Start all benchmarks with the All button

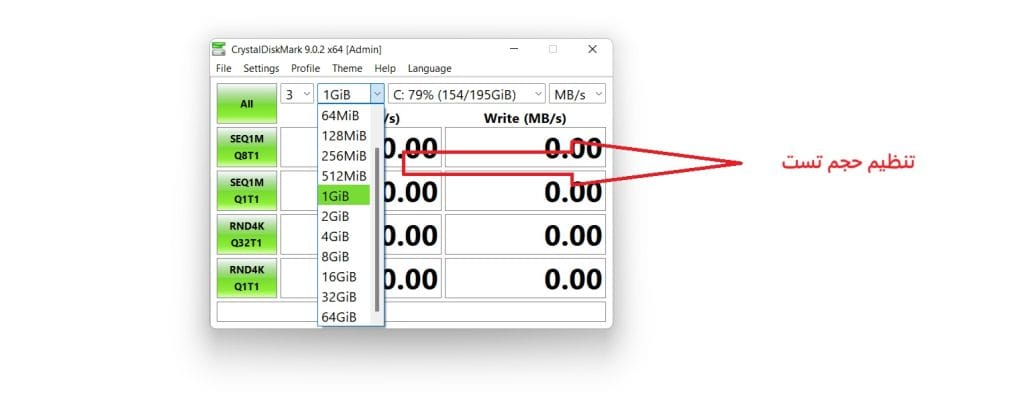(247, 103)
